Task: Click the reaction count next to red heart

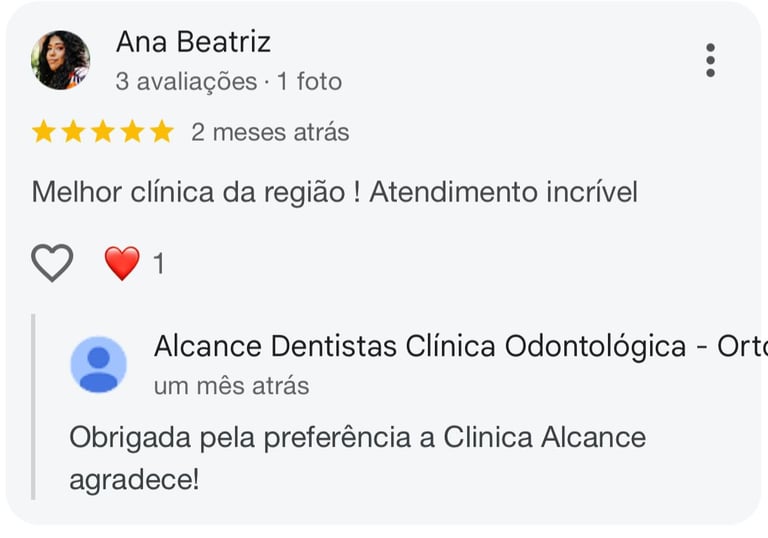Action: 158,264
